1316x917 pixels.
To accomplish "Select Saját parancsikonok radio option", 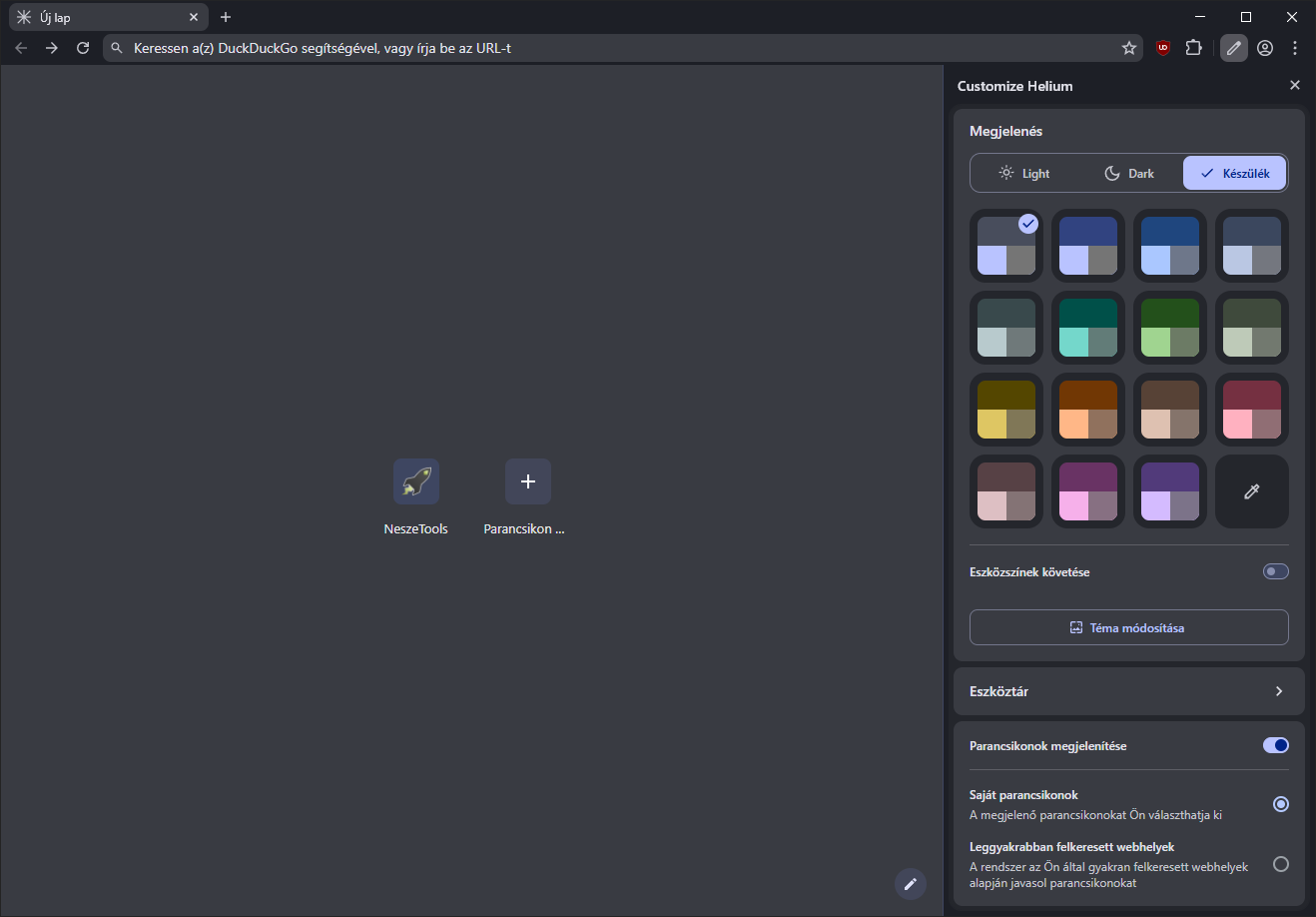I will (1280, 804).
